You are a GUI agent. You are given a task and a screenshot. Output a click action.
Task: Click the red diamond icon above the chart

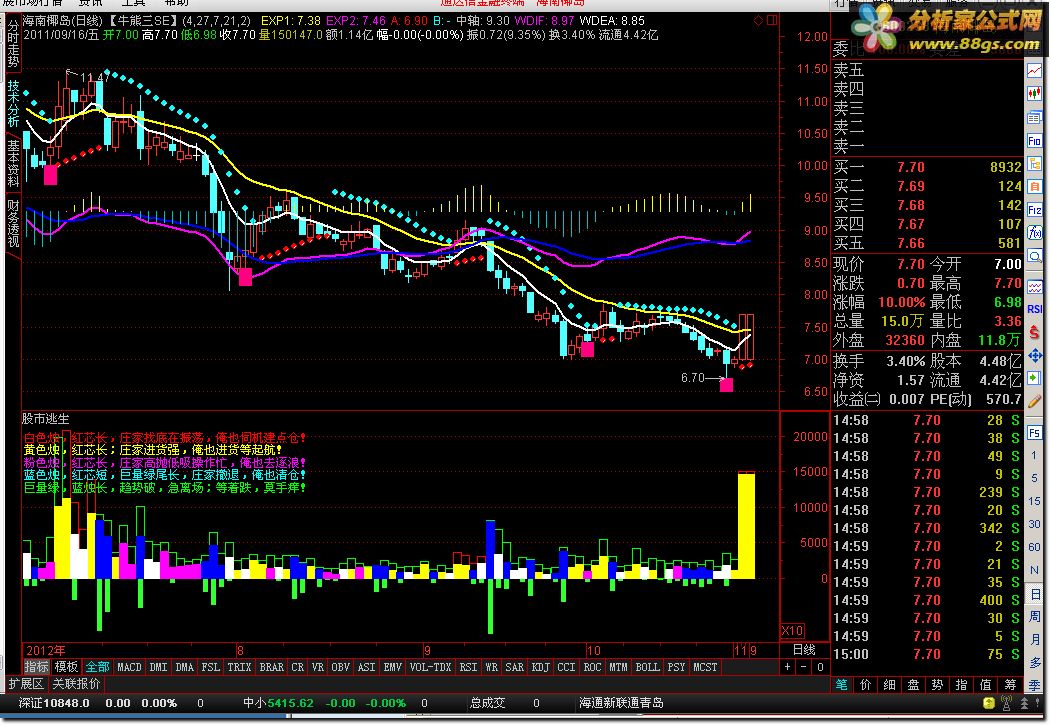759,20
